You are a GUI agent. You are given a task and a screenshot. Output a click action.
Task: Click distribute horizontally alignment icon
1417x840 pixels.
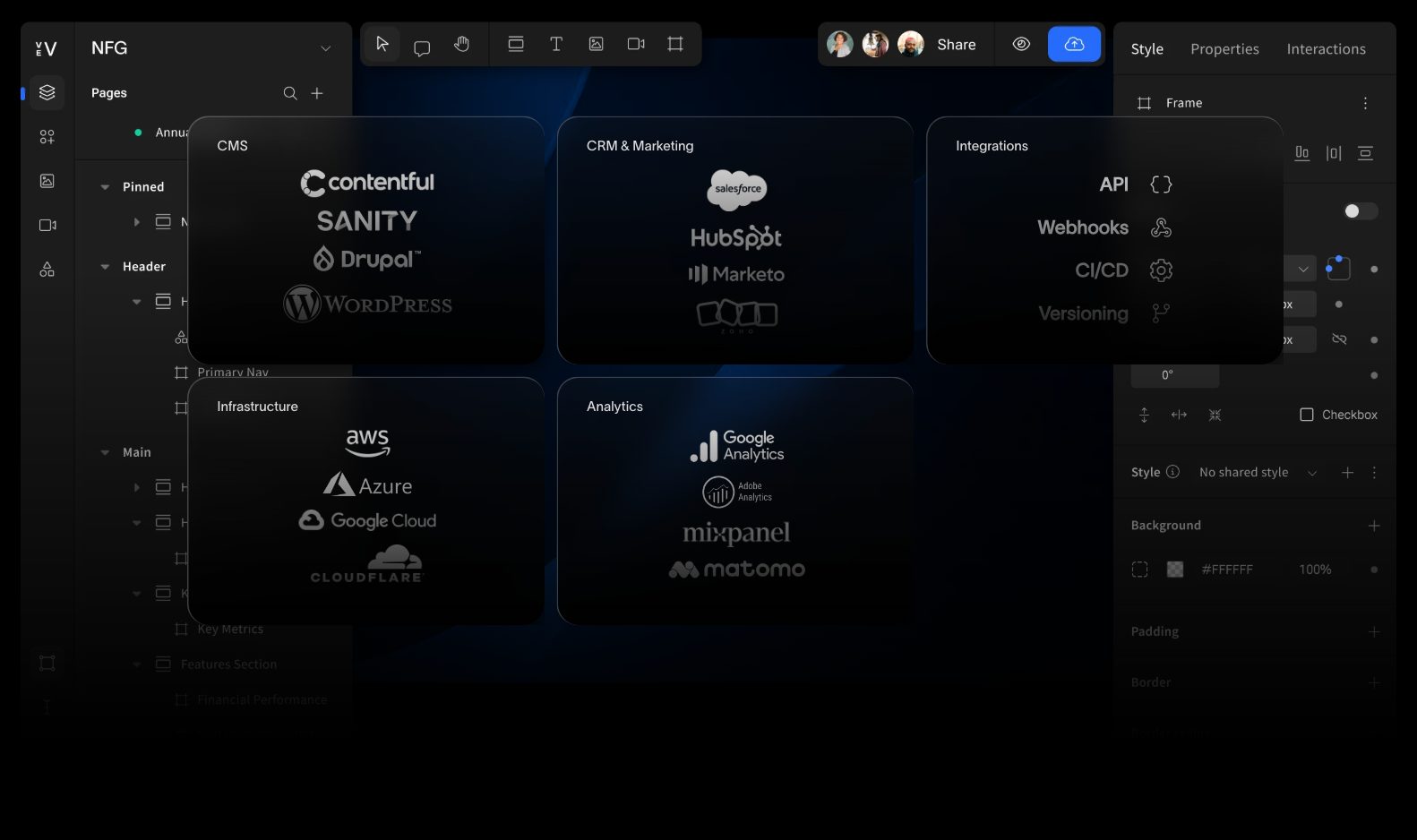(x=1334, y=153)
